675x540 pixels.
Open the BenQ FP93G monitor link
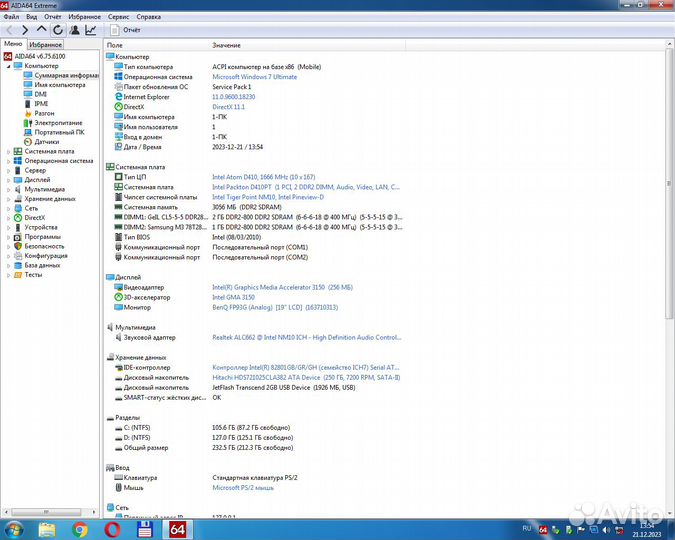275,307
